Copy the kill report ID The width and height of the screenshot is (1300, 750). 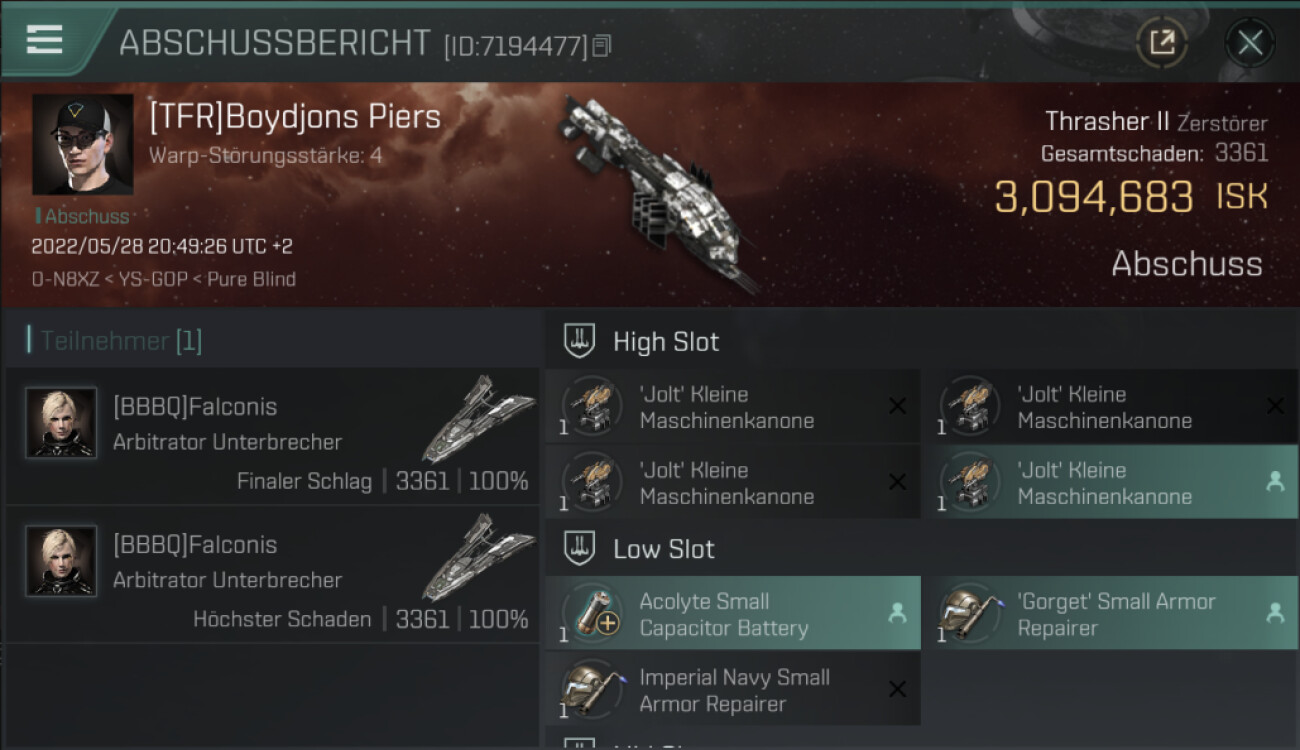coord(601,46)
